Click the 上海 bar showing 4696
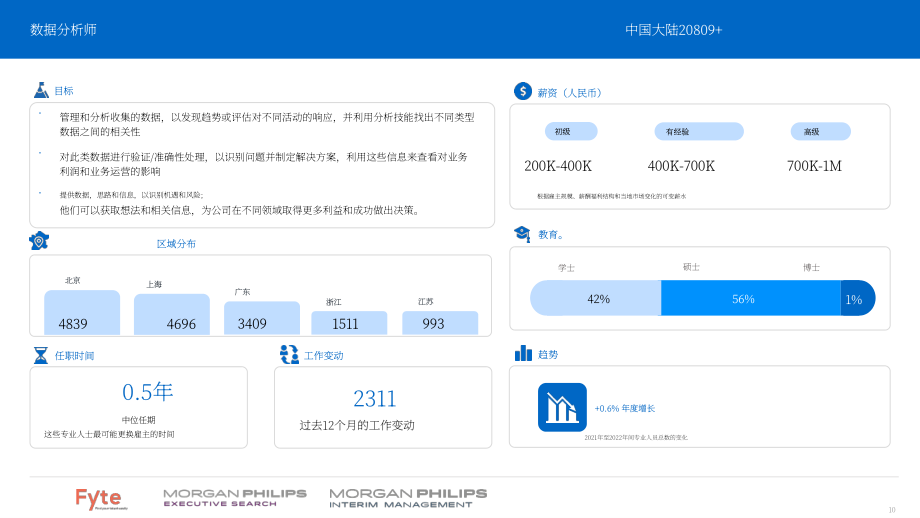The image size is (920, 518). coord(172,314)
